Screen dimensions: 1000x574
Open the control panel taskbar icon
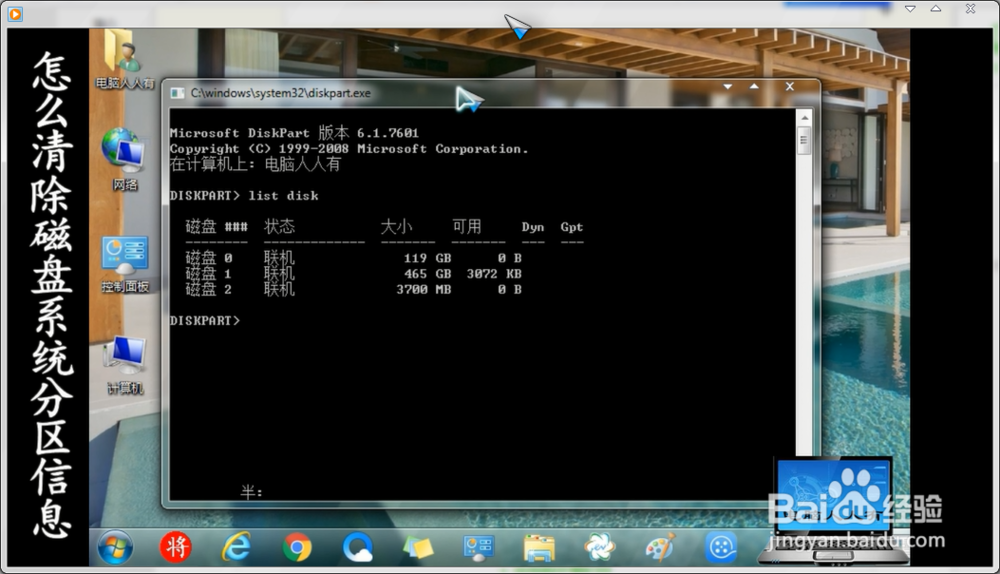click(x=478, y=547)
